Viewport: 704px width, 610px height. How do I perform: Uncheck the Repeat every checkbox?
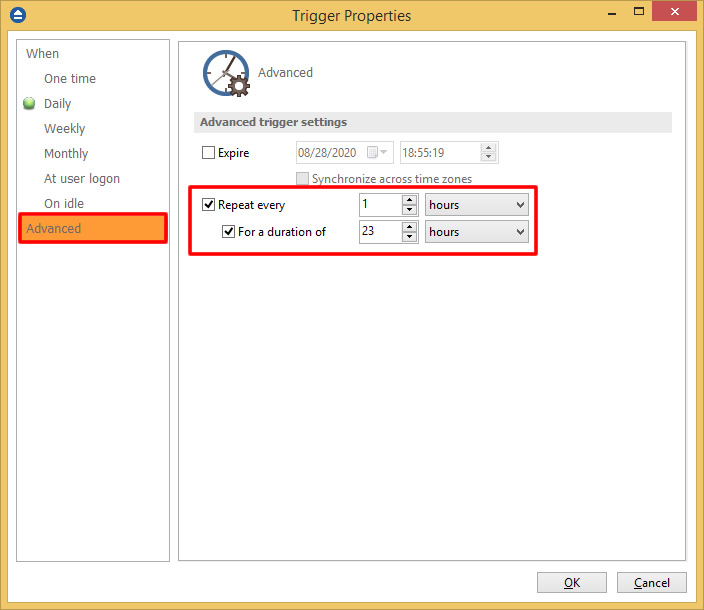point(208,205)
